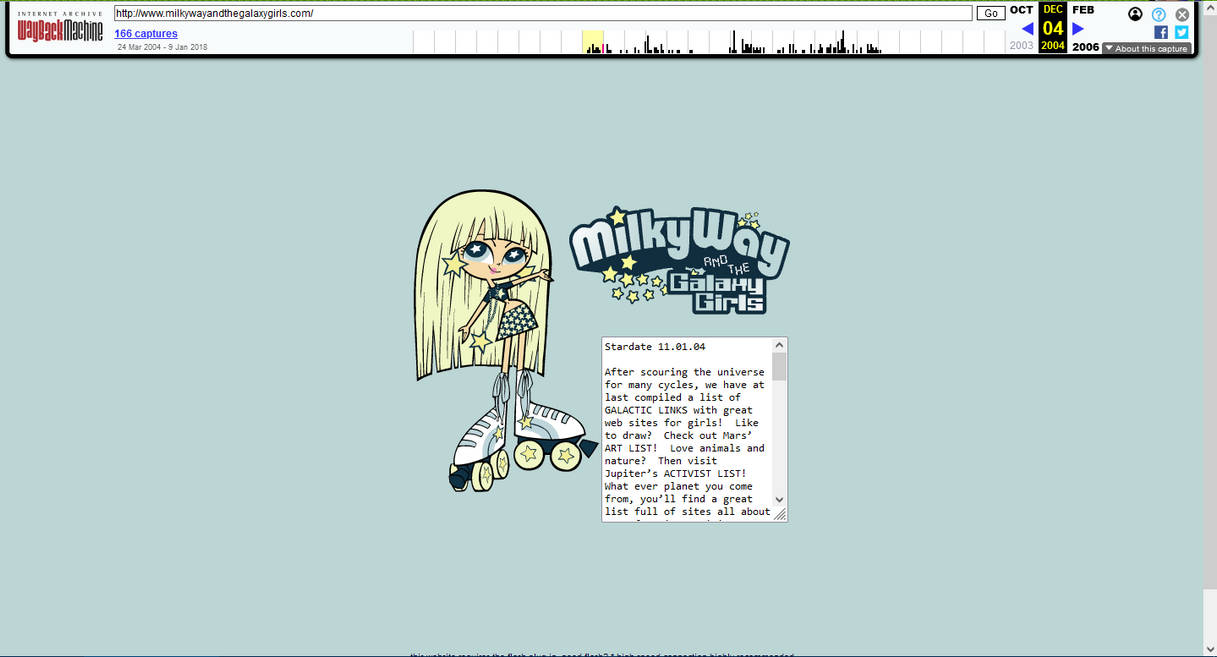The height and width of the screenshot is (657, 1217).
Task: Click the down arrow of the news box scrollbar
Action: click(779, 500)
